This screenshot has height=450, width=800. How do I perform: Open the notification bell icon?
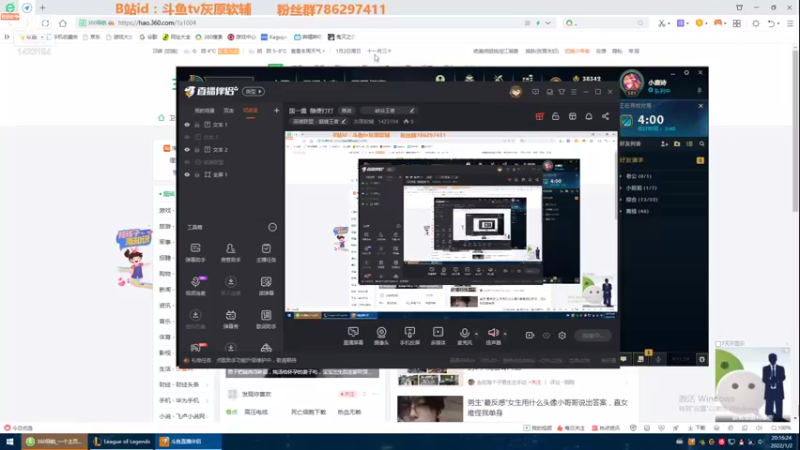tap(589, 116)
